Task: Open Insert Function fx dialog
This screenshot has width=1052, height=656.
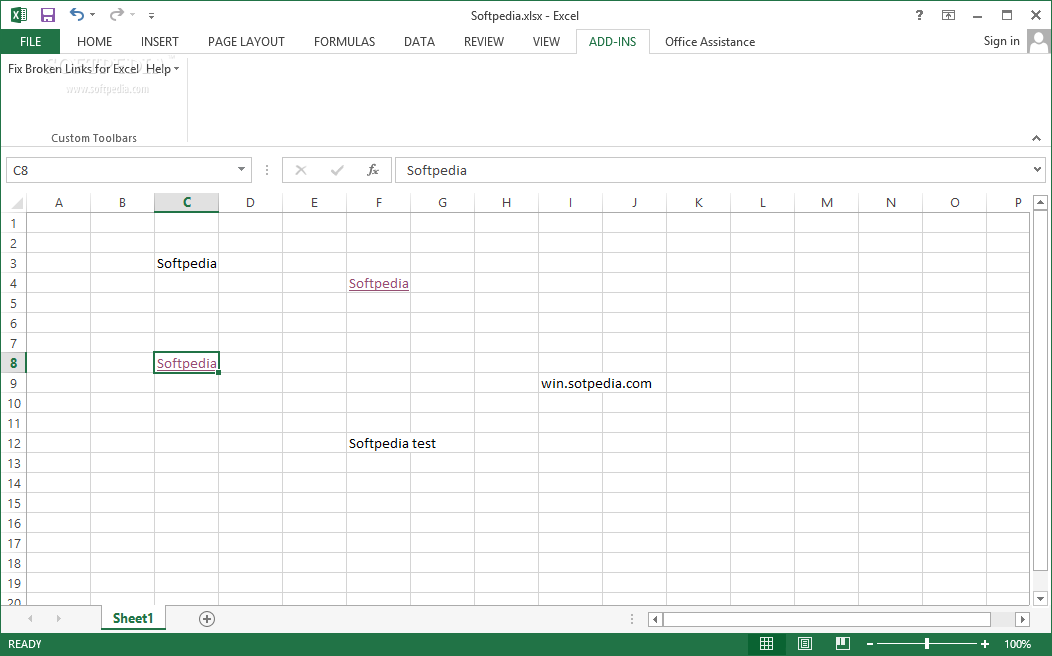Action: point(373,170)
